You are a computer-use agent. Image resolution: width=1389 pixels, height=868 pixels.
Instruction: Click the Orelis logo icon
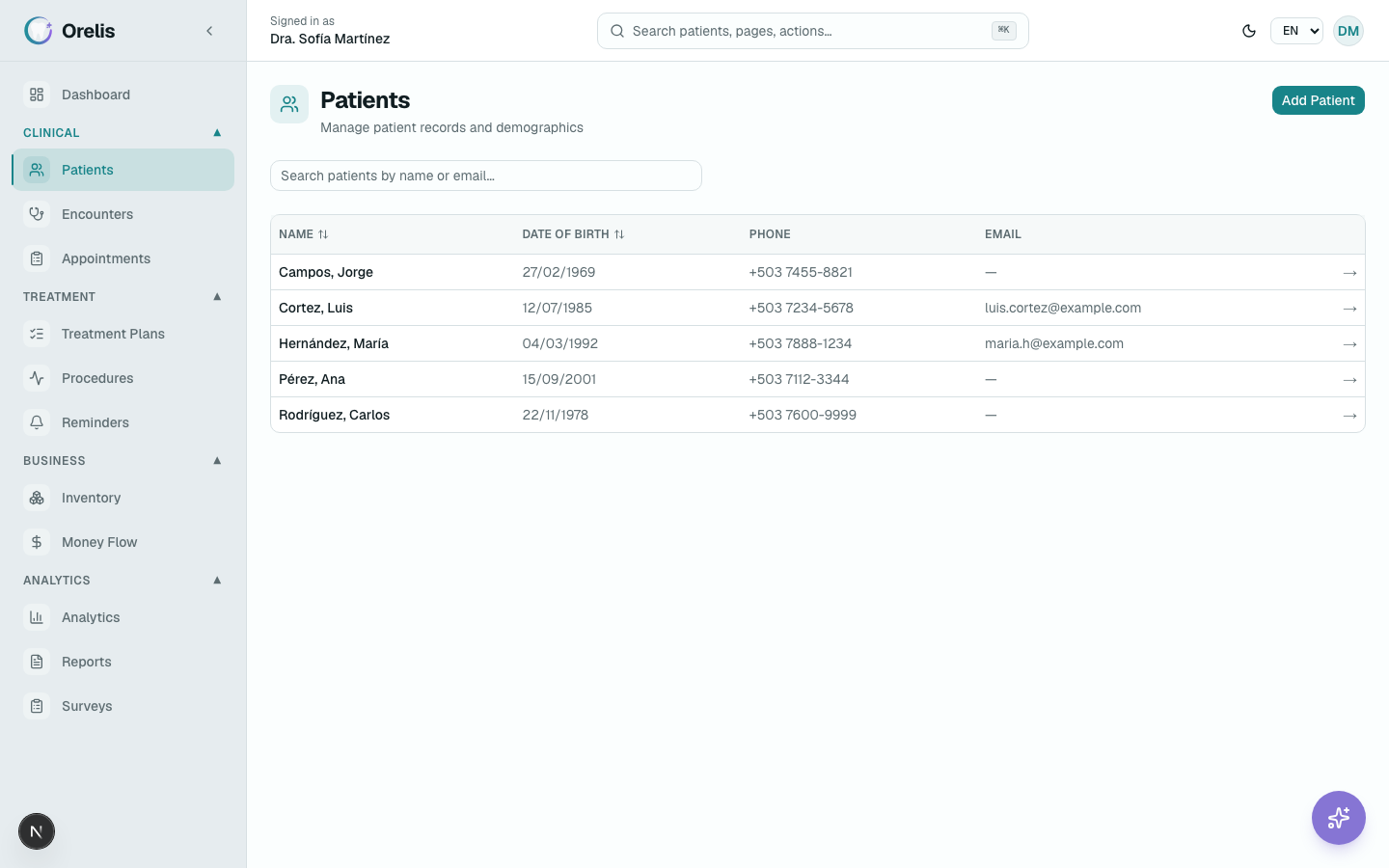pyautogui.click(x=39, y=31)
